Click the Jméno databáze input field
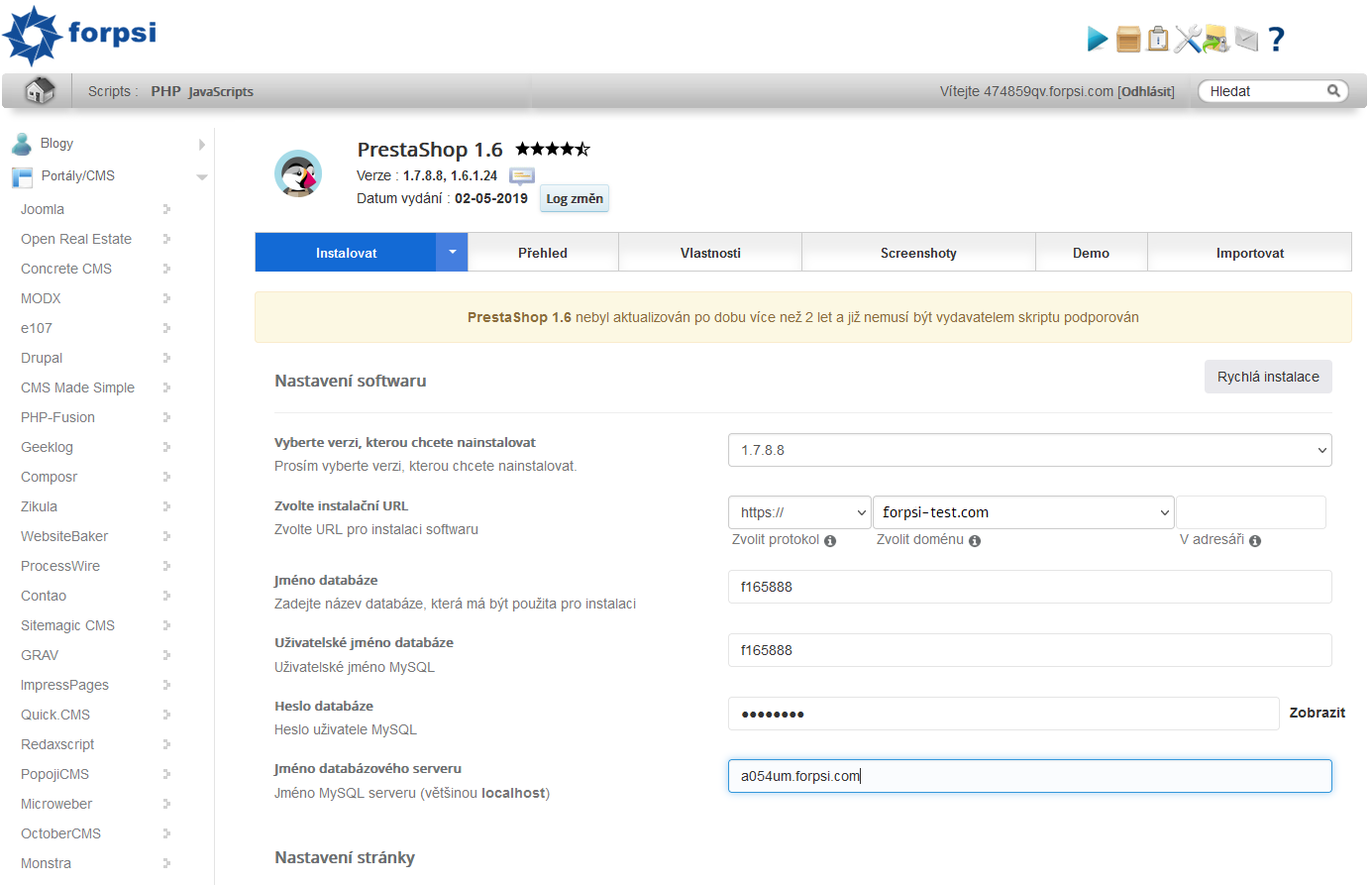Image resolution: width=1372 pixels, height=885 pixels. 1029,587
